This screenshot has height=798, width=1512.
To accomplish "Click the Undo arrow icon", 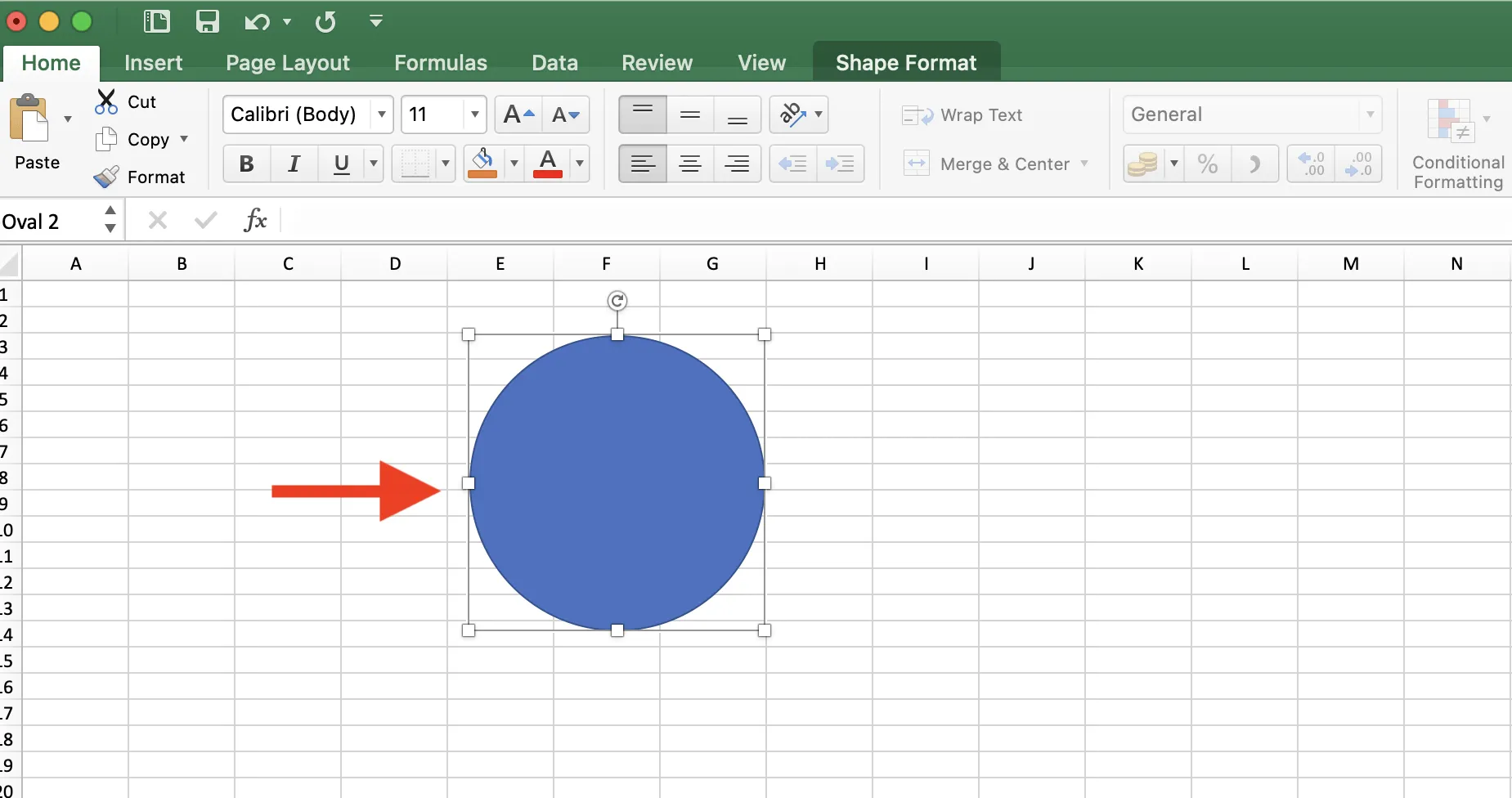I will 257,22.
